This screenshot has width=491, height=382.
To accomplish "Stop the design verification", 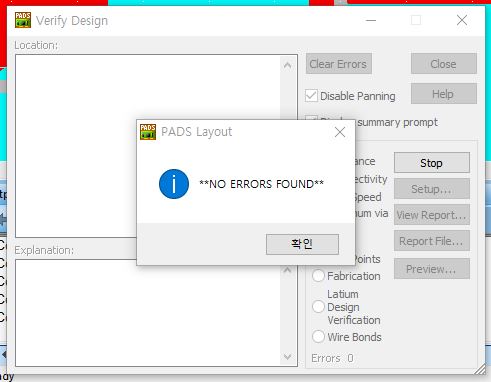I will tap(432, 163).
